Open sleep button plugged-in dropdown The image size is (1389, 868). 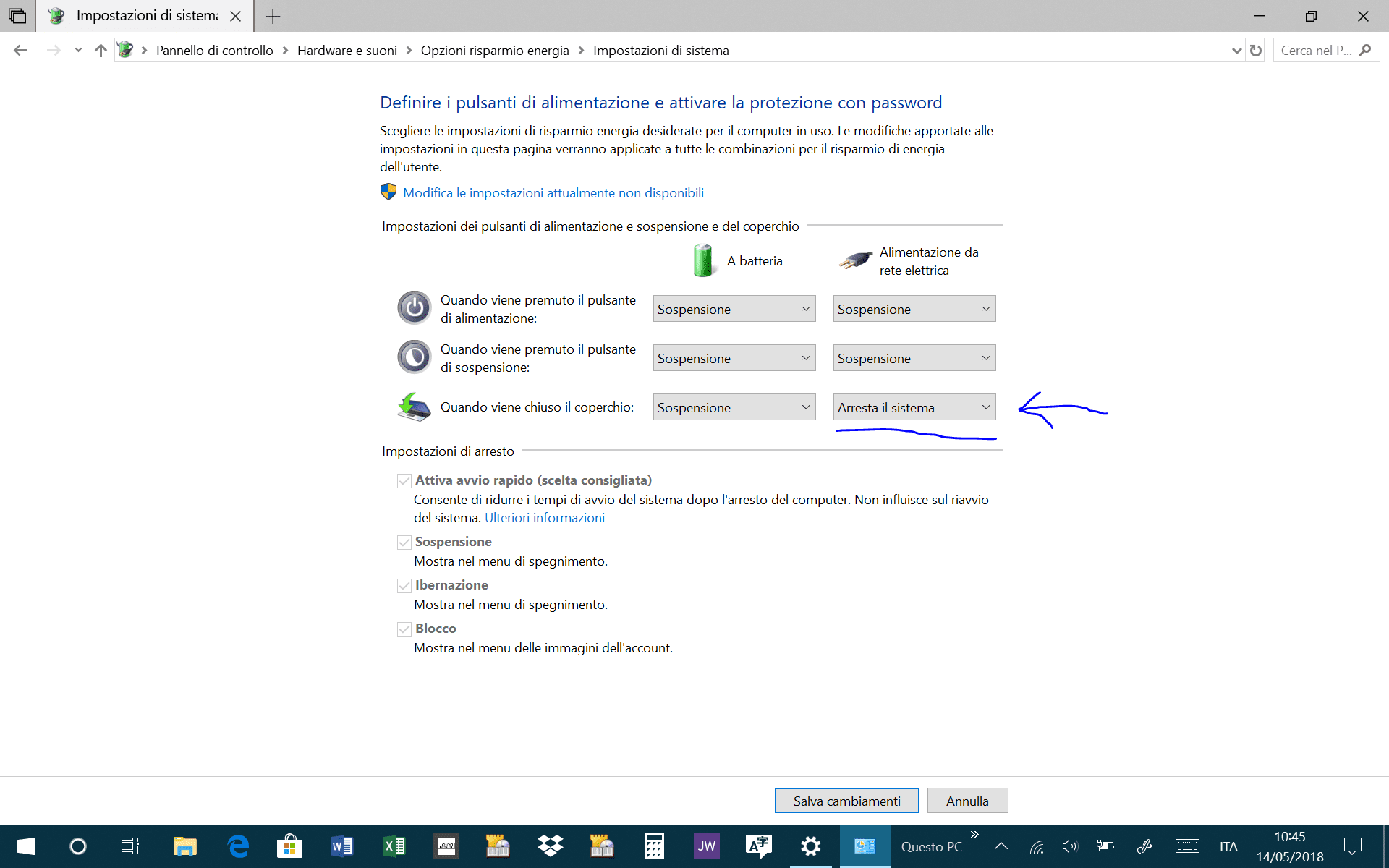click(914, 358)
